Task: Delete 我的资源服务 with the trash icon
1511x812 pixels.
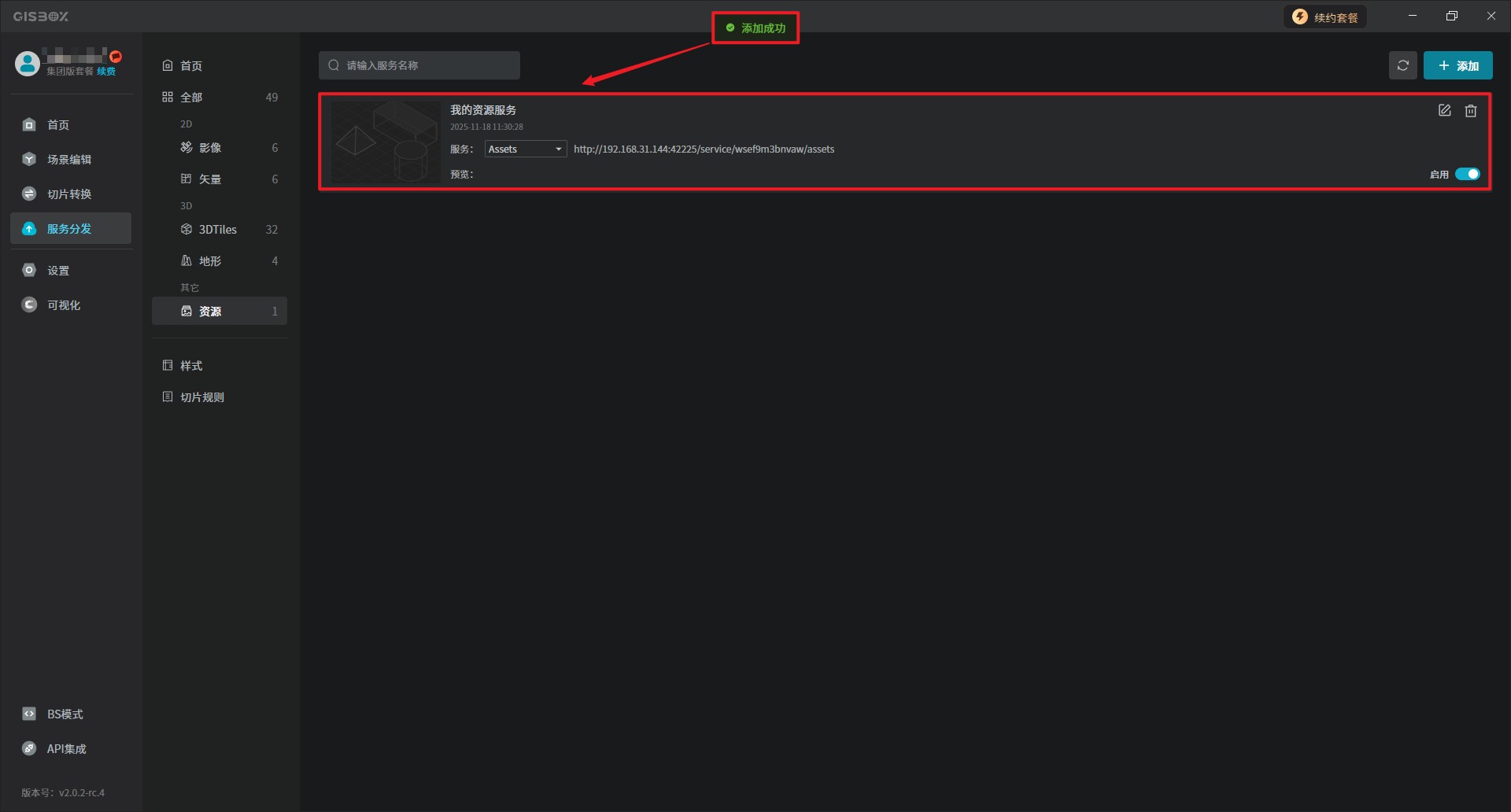Action: (x=1470, y=111)
